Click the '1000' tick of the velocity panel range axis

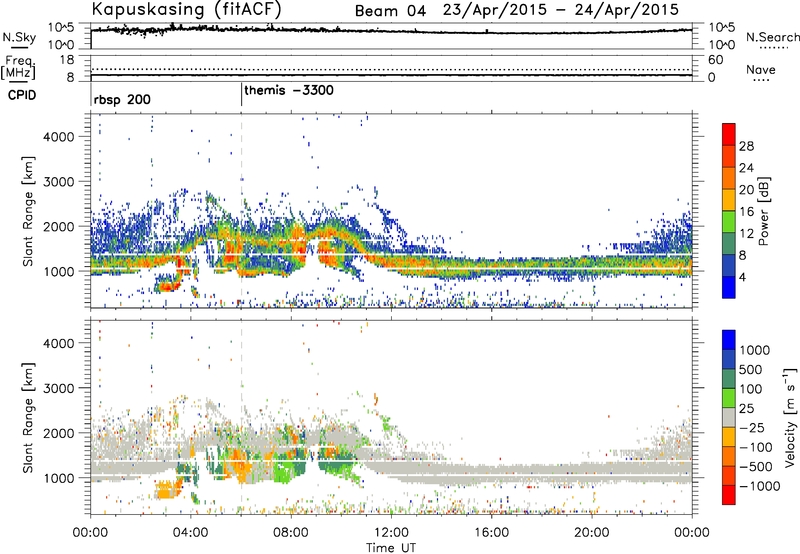coord(58,478)
